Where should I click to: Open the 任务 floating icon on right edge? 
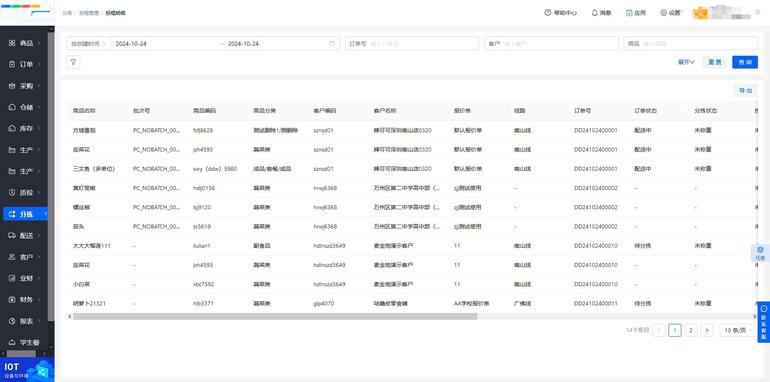coord(760,252)
